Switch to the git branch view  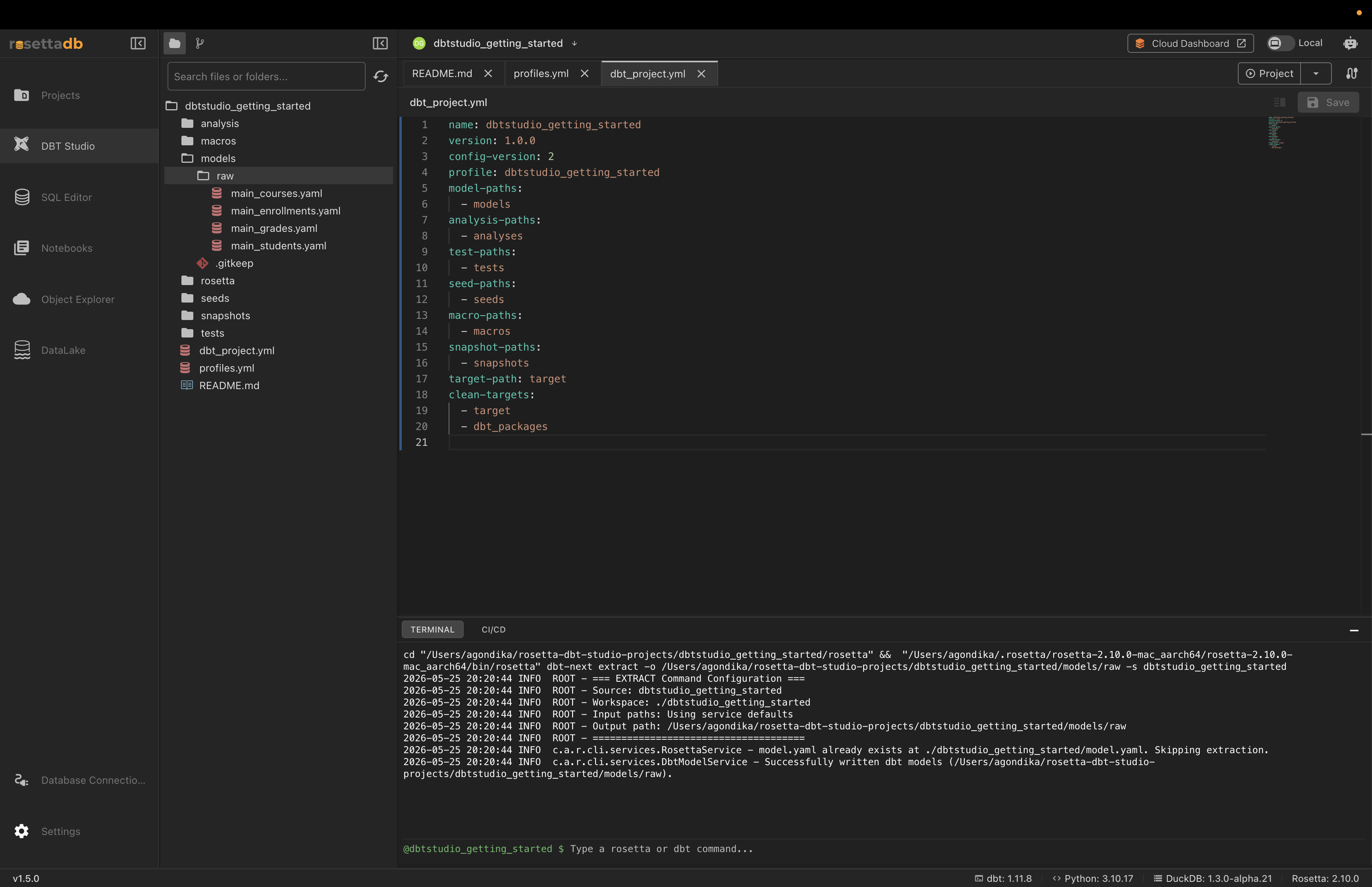(x=200, y=43)
